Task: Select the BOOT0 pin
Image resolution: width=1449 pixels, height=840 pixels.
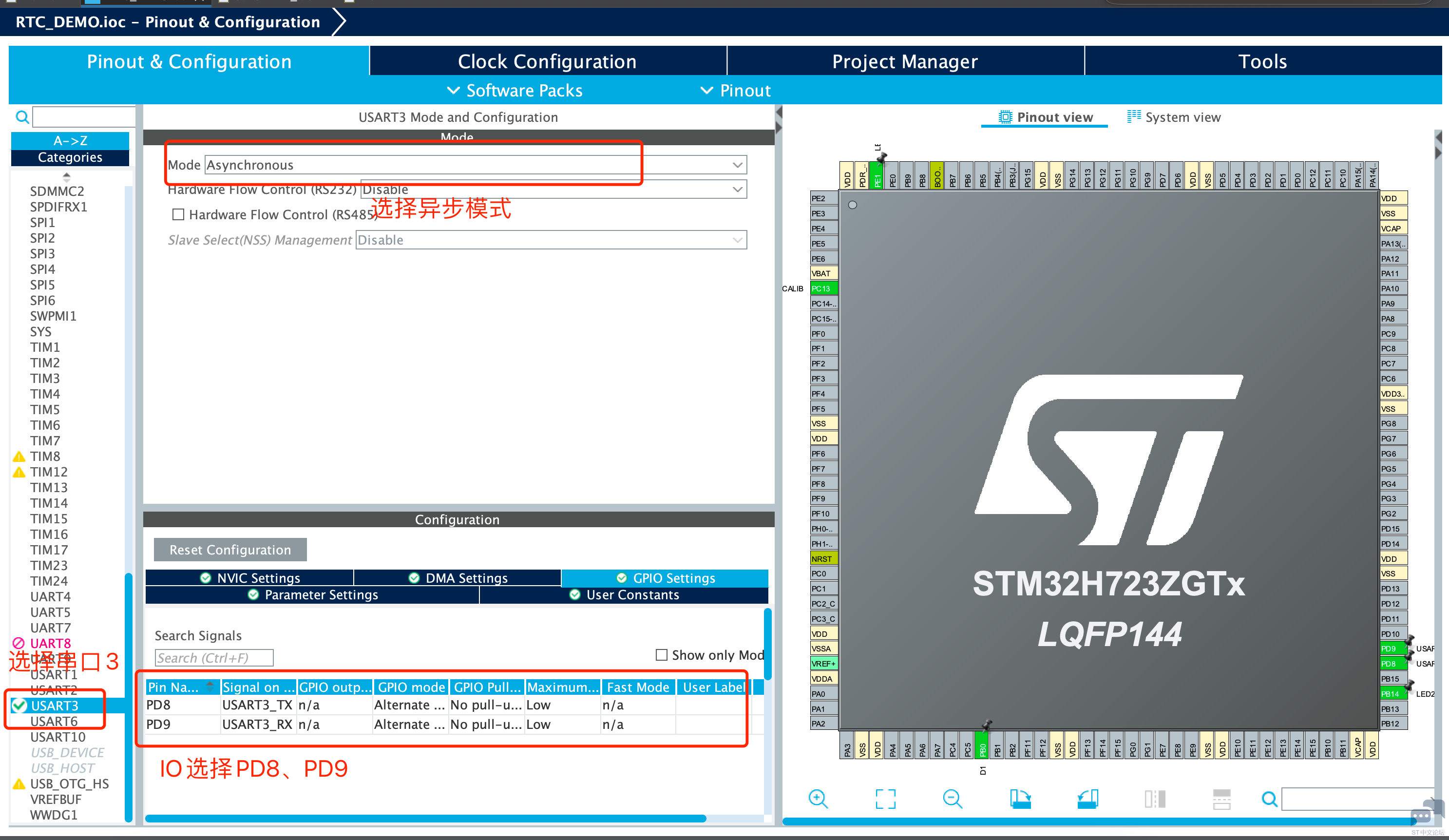Action: (x=937, y=175)
